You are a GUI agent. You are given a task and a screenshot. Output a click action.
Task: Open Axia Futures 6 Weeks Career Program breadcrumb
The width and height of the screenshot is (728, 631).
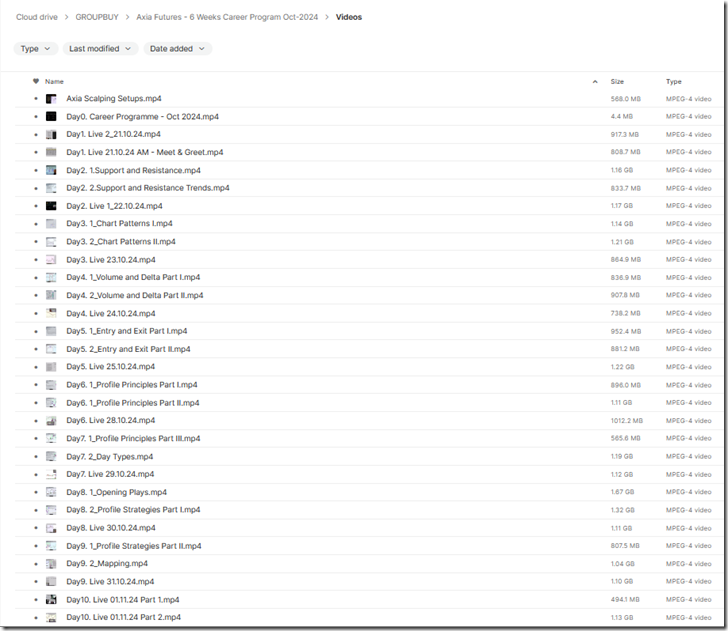coord(227,17)
